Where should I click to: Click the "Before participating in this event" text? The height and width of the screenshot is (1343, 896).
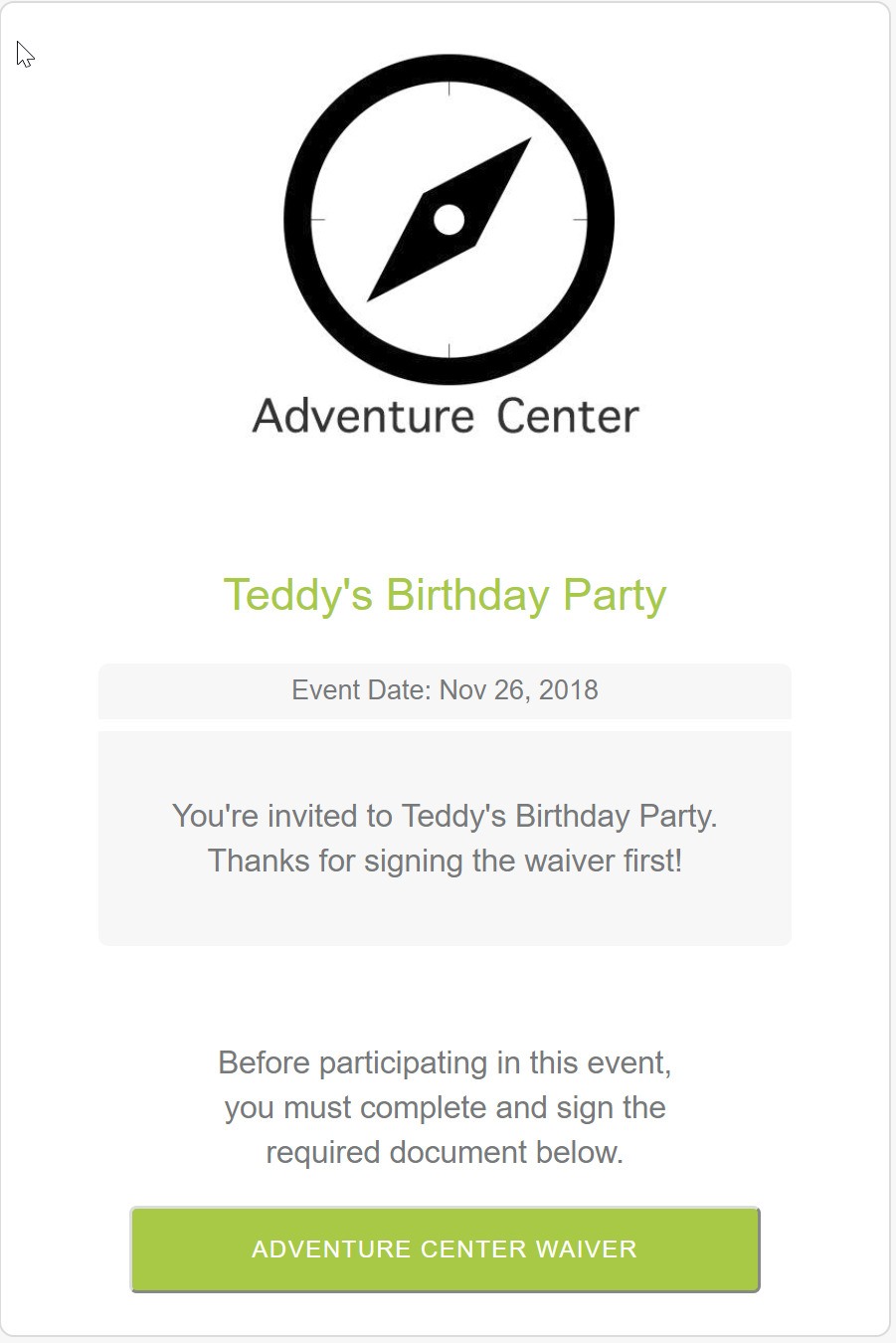(445, 1063)
